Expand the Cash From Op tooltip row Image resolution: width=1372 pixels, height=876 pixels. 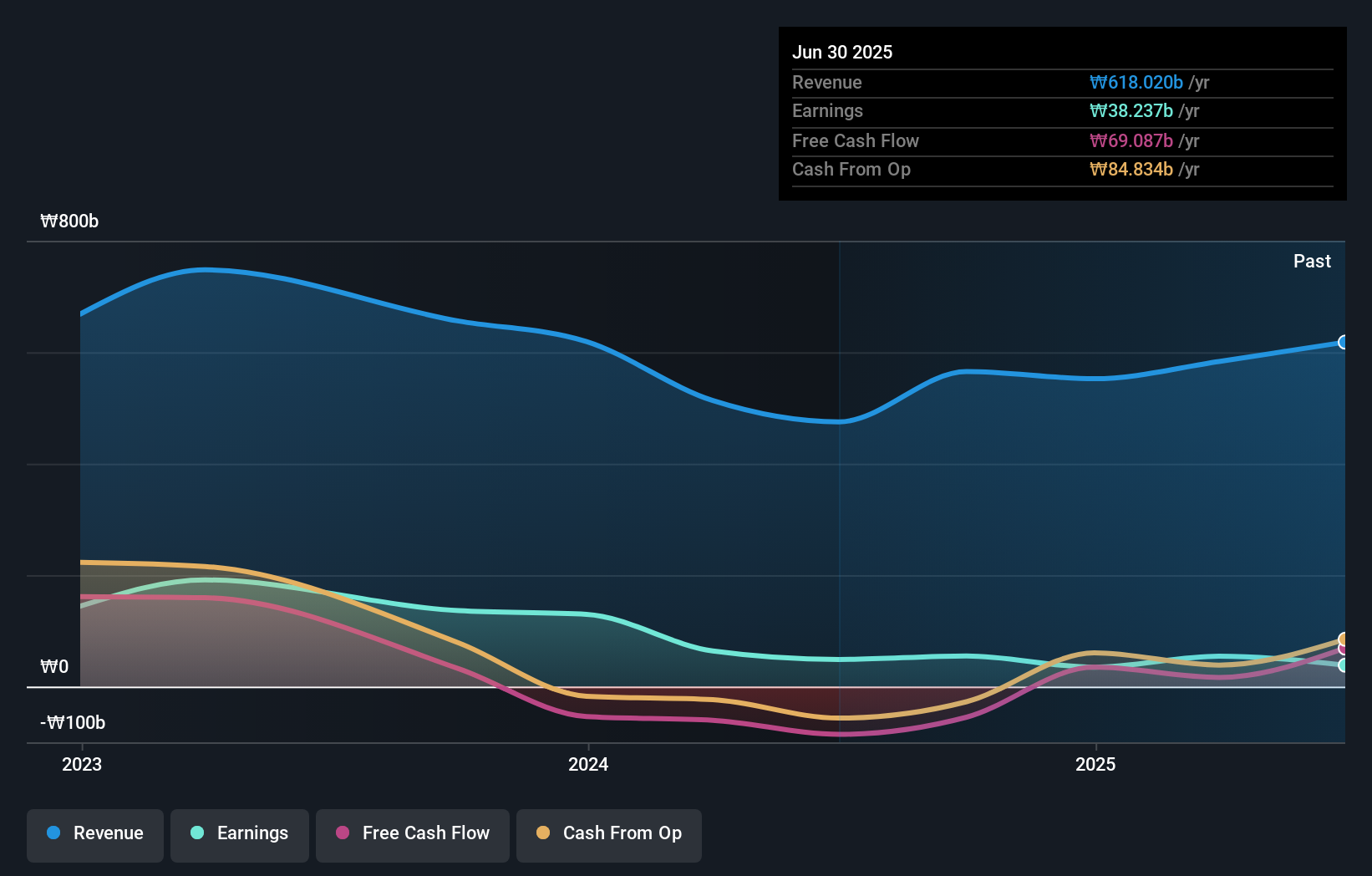tap(852, 169)
